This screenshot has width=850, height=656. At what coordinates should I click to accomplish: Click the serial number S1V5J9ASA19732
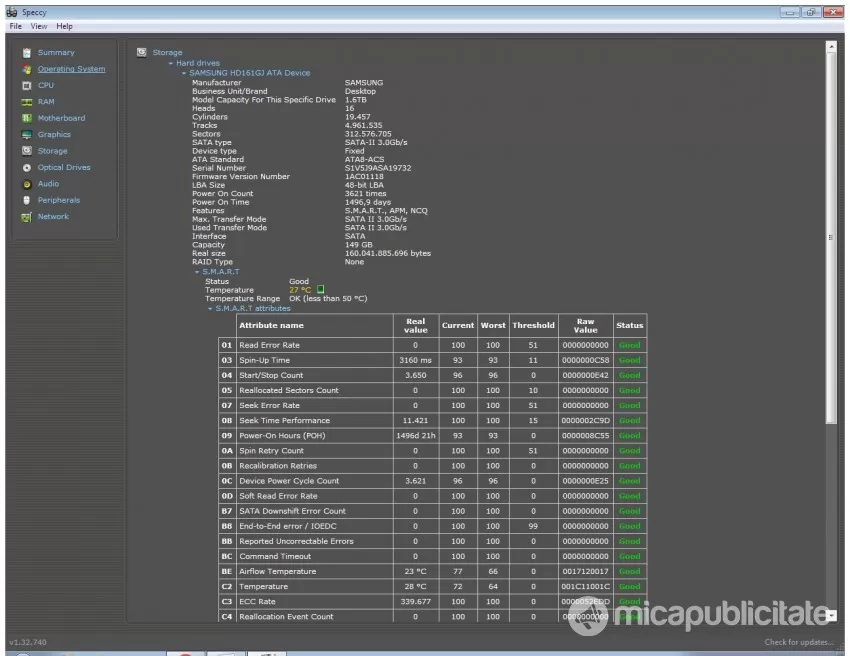[378, 168]
